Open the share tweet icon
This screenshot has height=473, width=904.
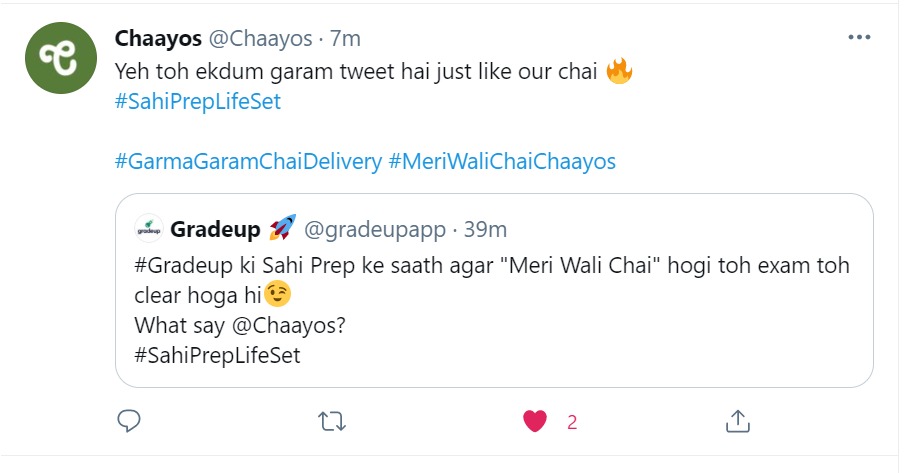point(738,421)
